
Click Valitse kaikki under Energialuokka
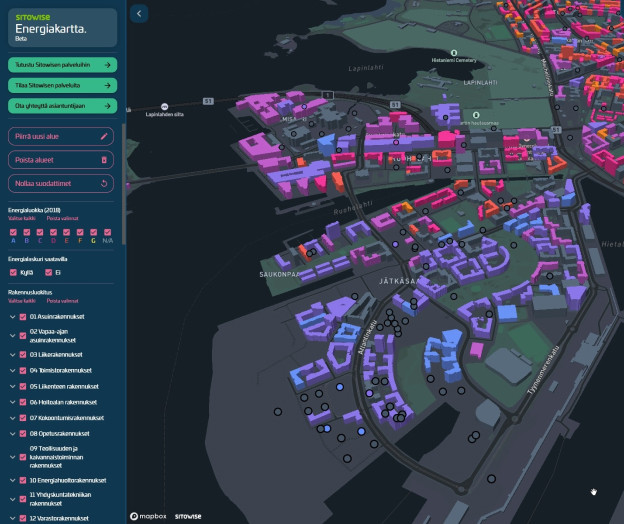(x=22, y=218)
